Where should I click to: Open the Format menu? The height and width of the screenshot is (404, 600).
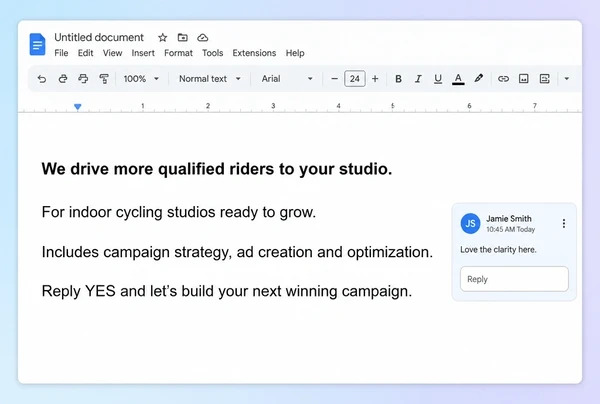[x=178, y=53]
